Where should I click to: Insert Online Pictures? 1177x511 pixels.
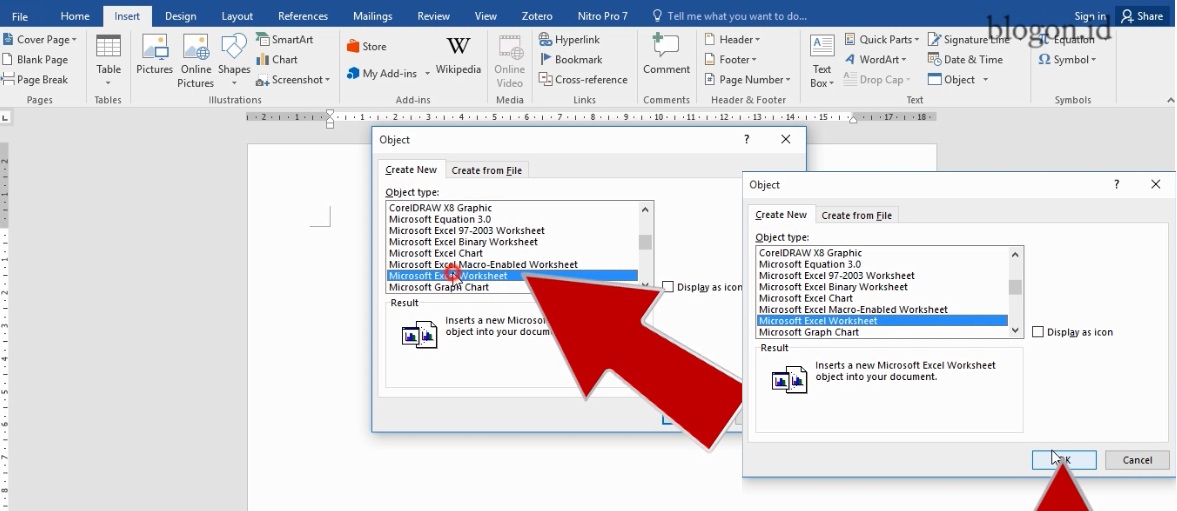[196, 61]
